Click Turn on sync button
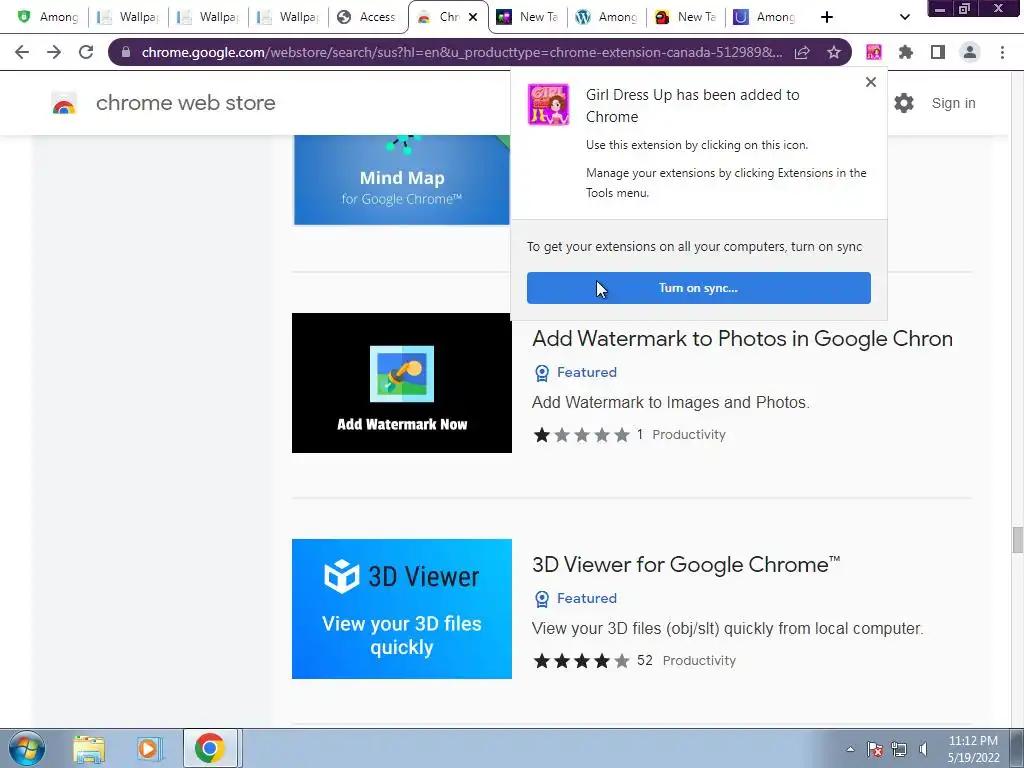Screen dimensions: 1024x768 coord(699,288)
